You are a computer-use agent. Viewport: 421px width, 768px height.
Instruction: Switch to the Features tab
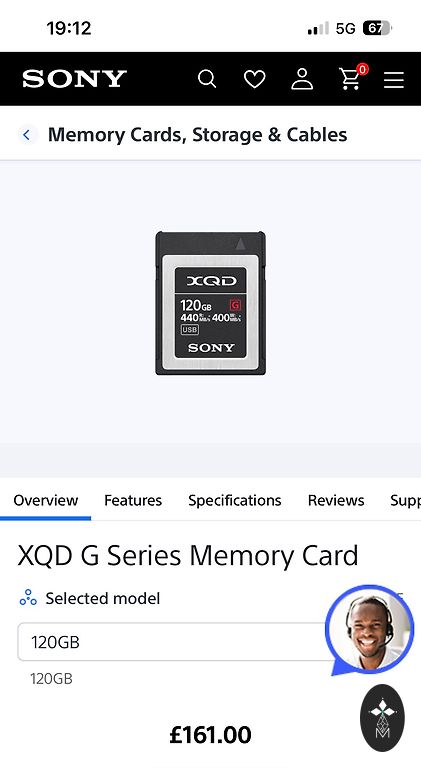tap(133, 500)
